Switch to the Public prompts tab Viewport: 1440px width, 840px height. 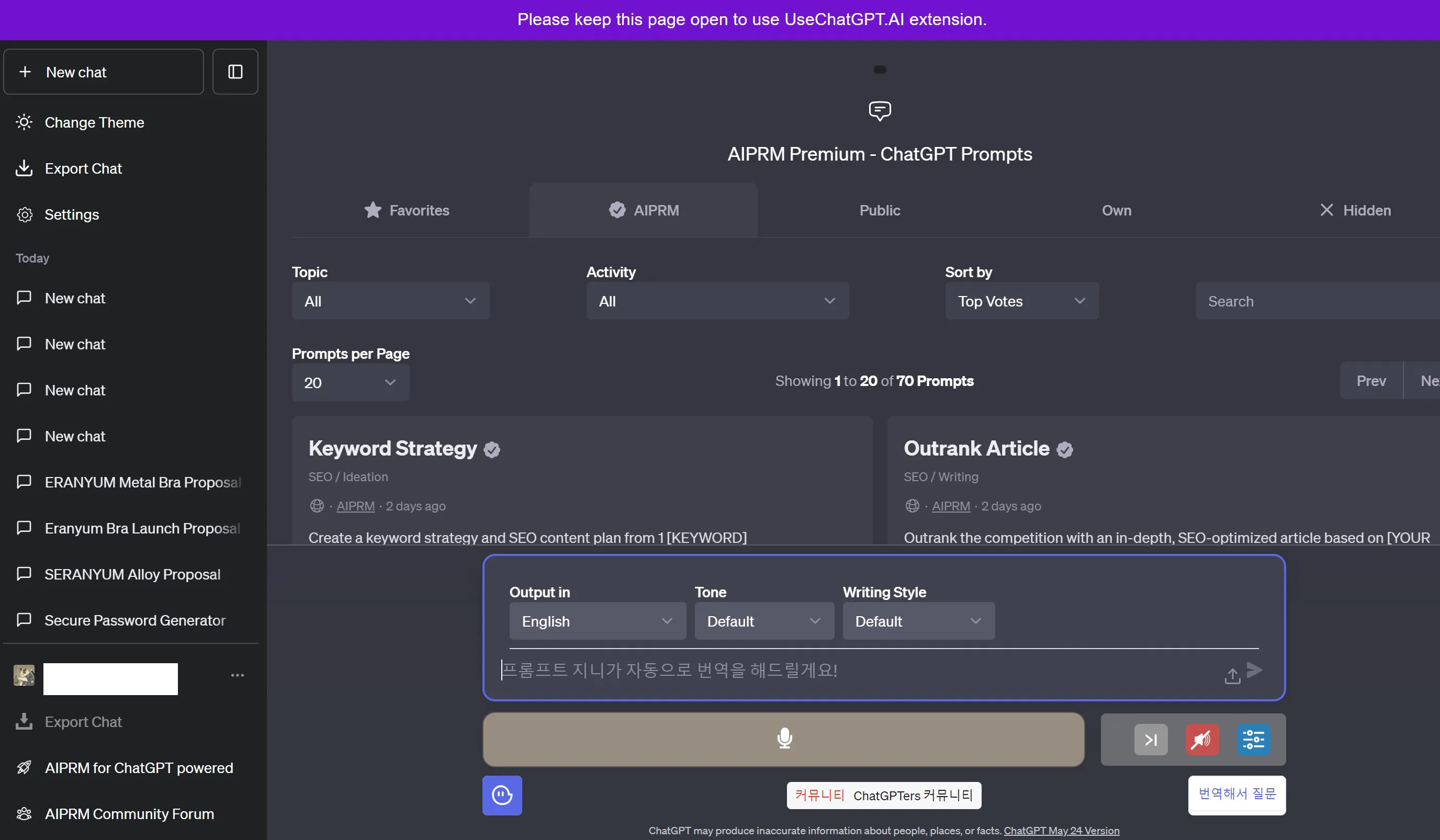pyautogui.click(x=880, y=210)
